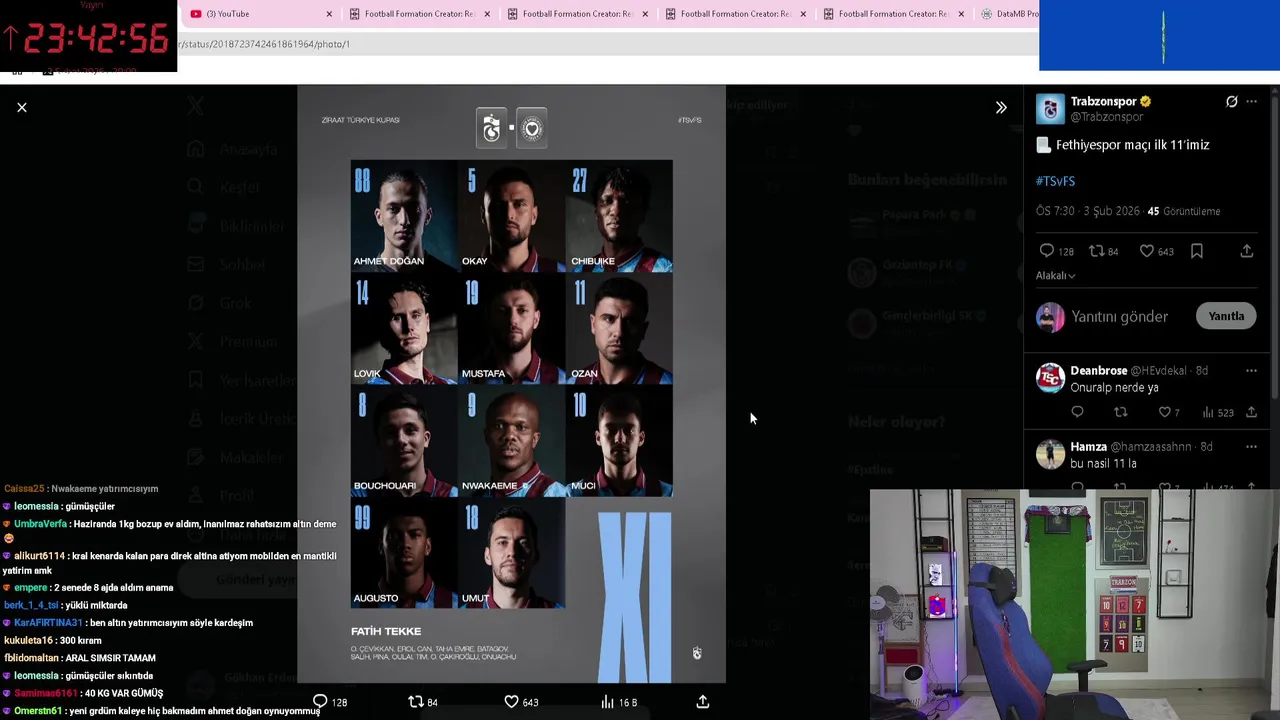Open more options on Hamza's comment
This screenshot has height=720, width=1280.
[1251, 447]
